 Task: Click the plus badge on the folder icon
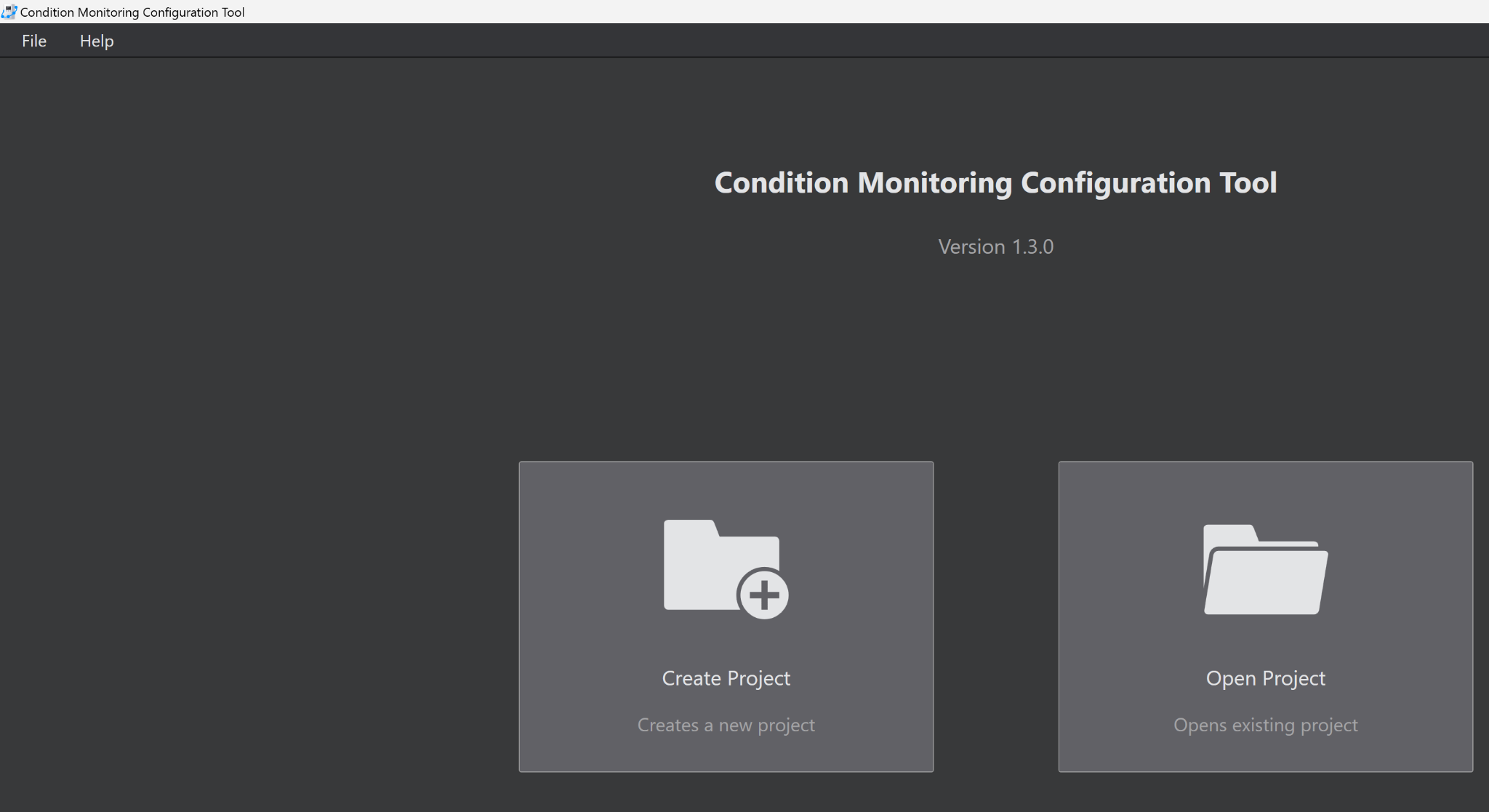tap(763, 595)
